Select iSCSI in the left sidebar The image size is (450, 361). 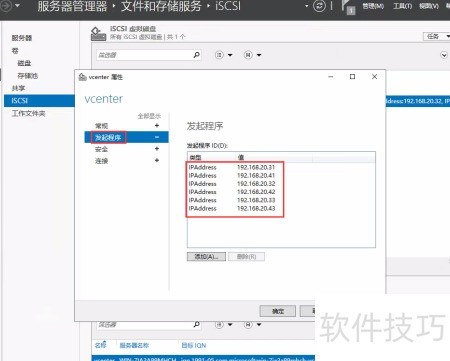coord(39,101)
